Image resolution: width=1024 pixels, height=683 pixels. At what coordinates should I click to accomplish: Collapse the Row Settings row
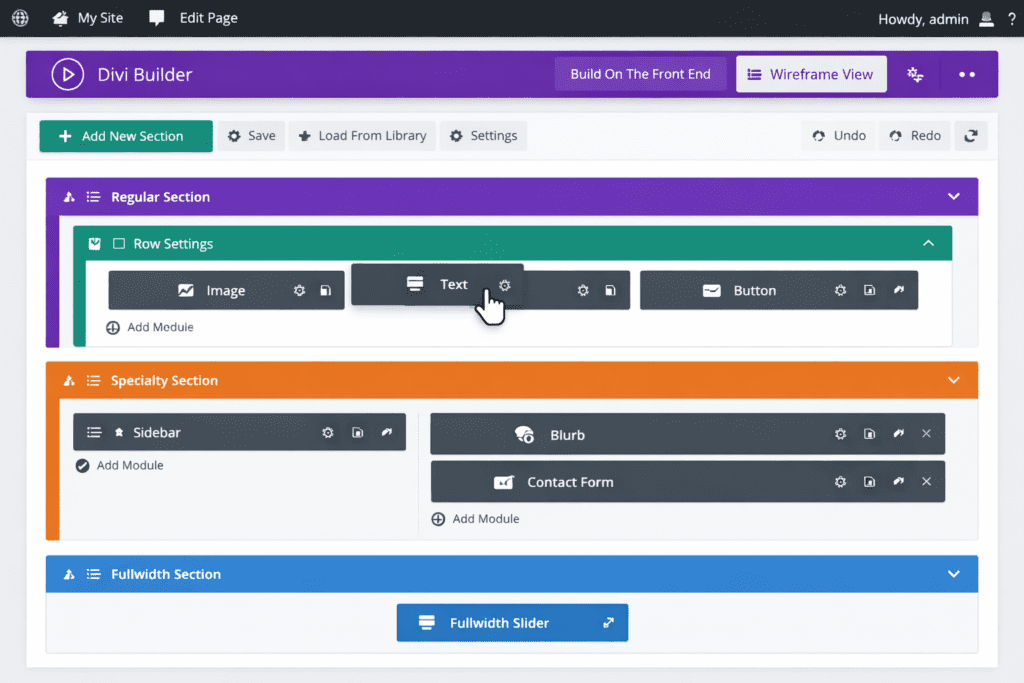tap(928, 243)
